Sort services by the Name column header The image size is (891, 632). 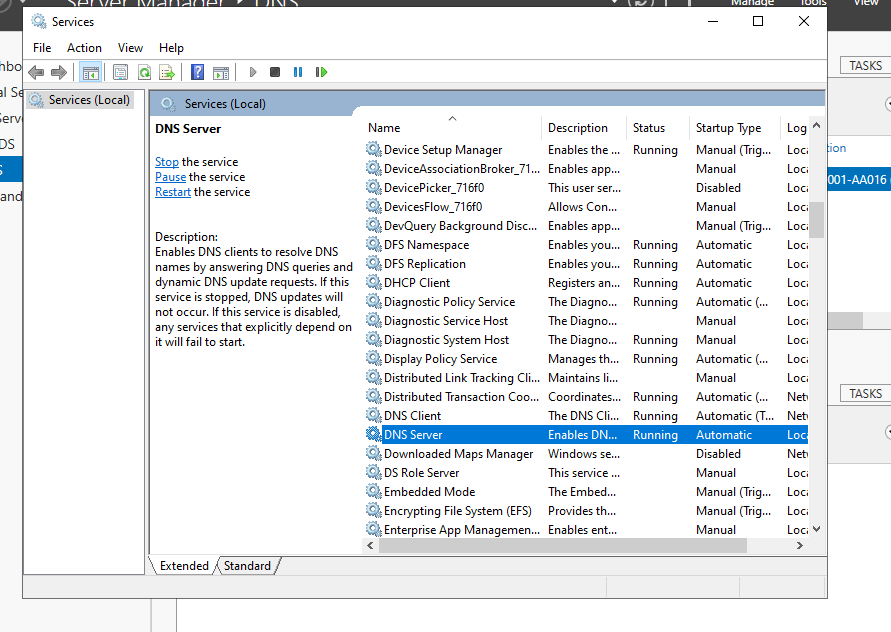(x=384, y=128)
